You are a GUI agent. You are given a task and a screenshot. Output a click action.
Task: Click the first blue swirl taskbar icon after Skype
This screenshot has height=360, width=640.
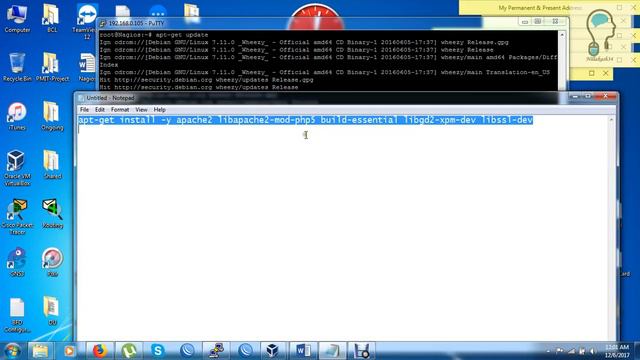(187, 351)
